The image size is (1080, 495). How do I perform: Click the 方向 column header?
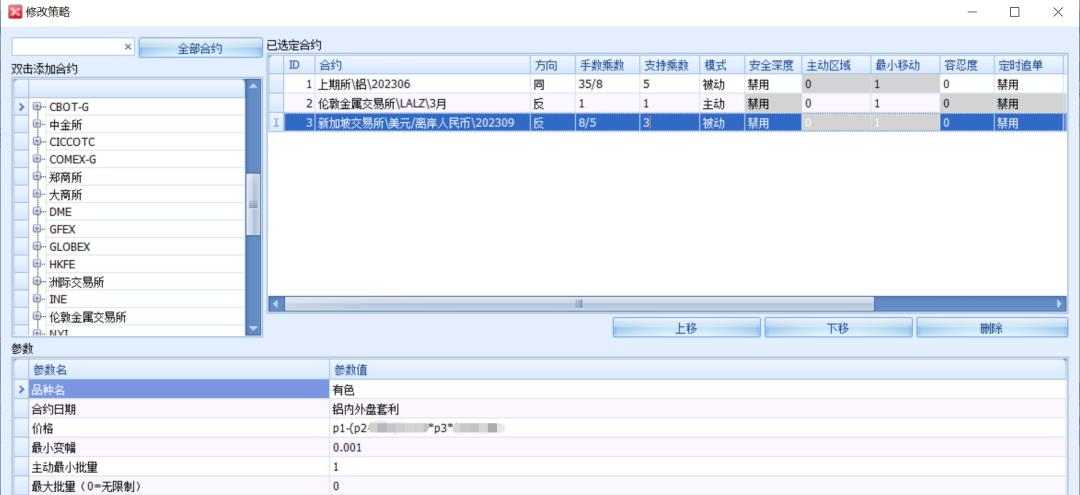coord(552,65)
